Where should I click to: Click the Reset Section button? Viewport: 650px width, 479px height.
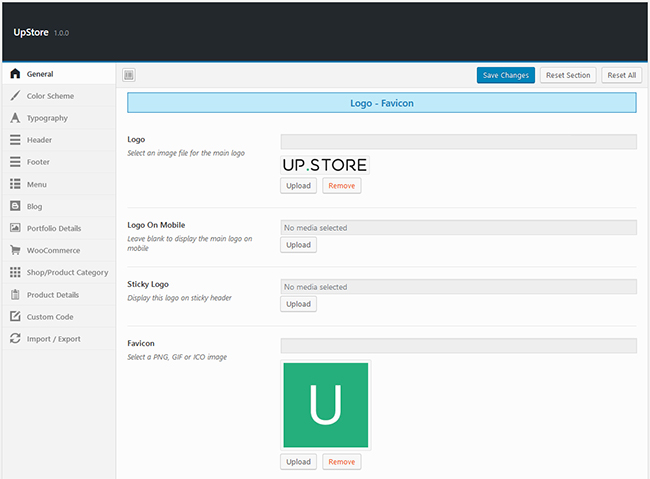tap(568, 75)
